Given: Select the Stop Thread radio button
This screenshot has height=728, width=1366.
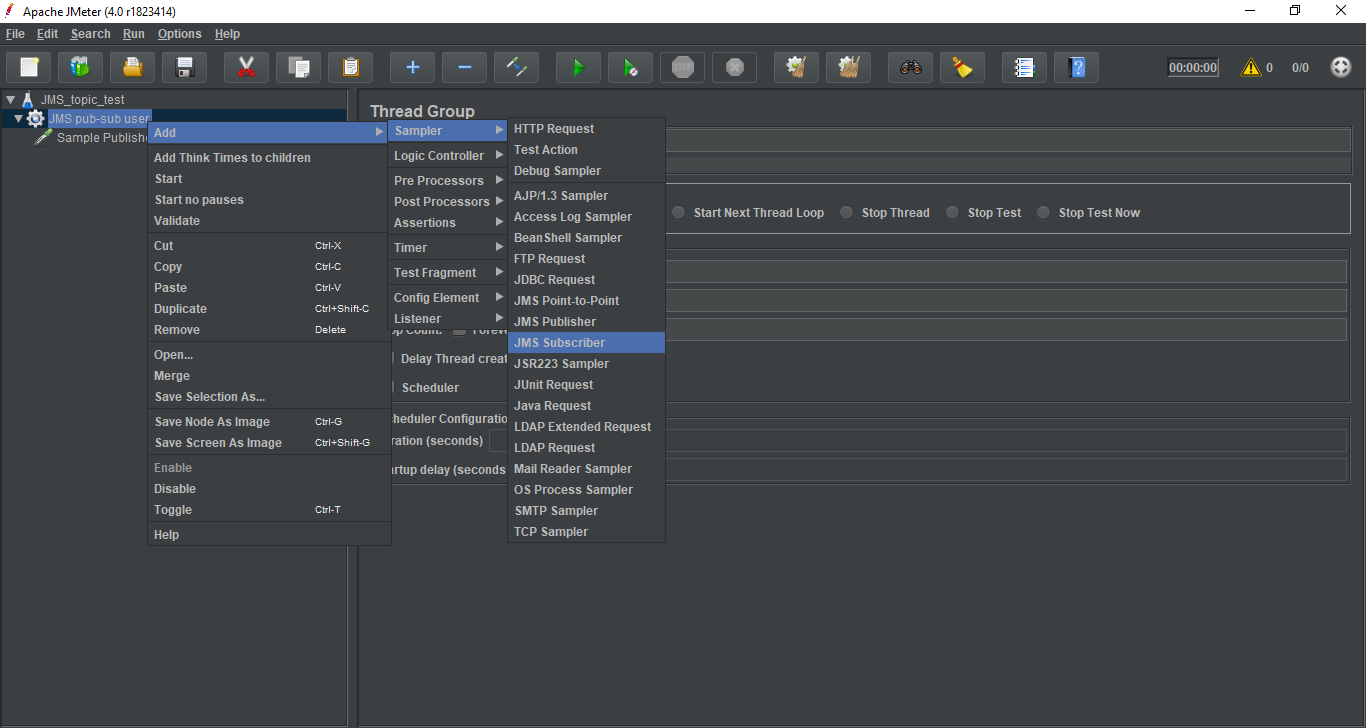Looking at the screenshot, I should coord(847,212).
